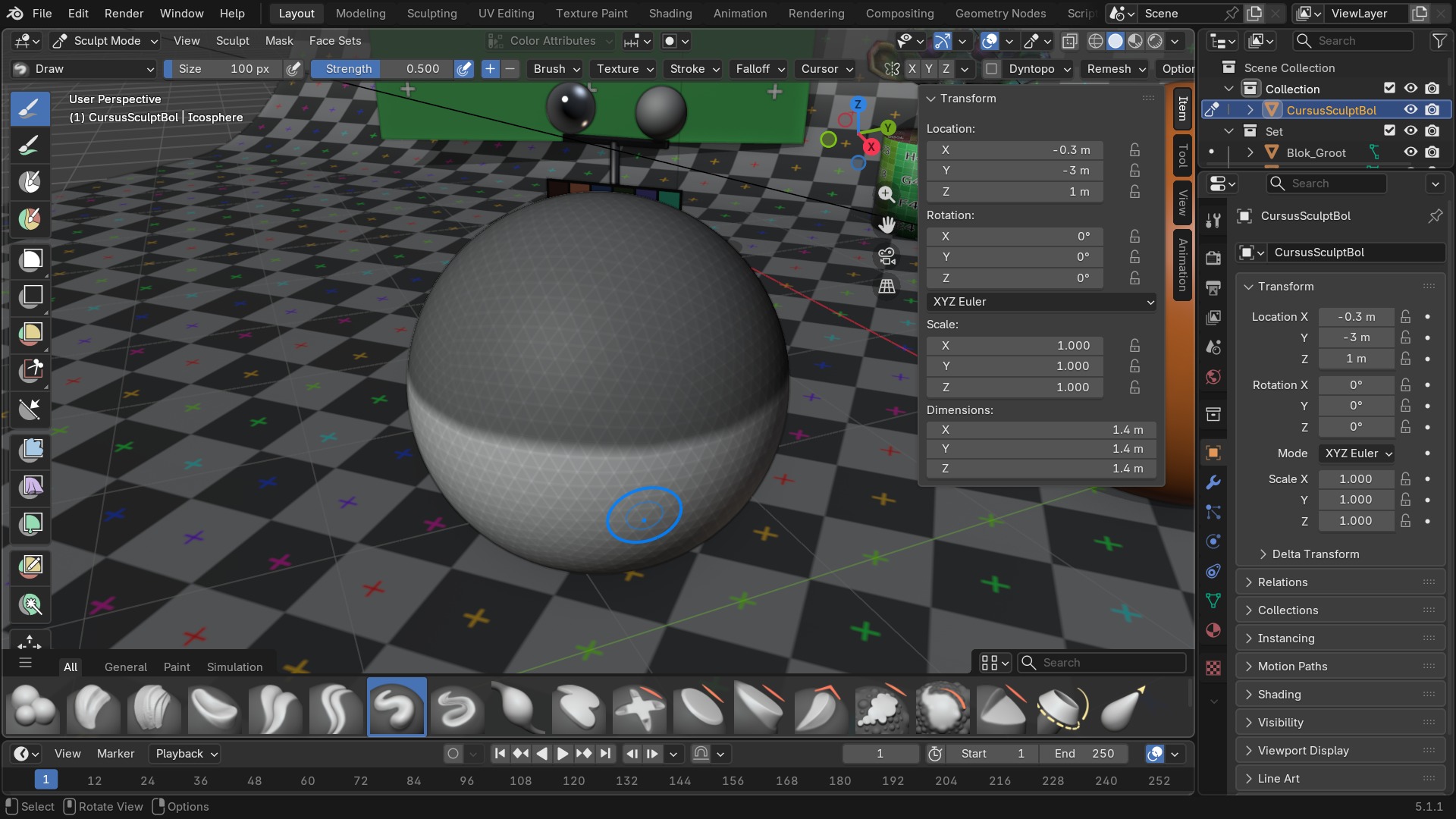This screenshot has width=1456, height=819.
Task: Open the Object Data properties tab
Action: coord(1213,601)
